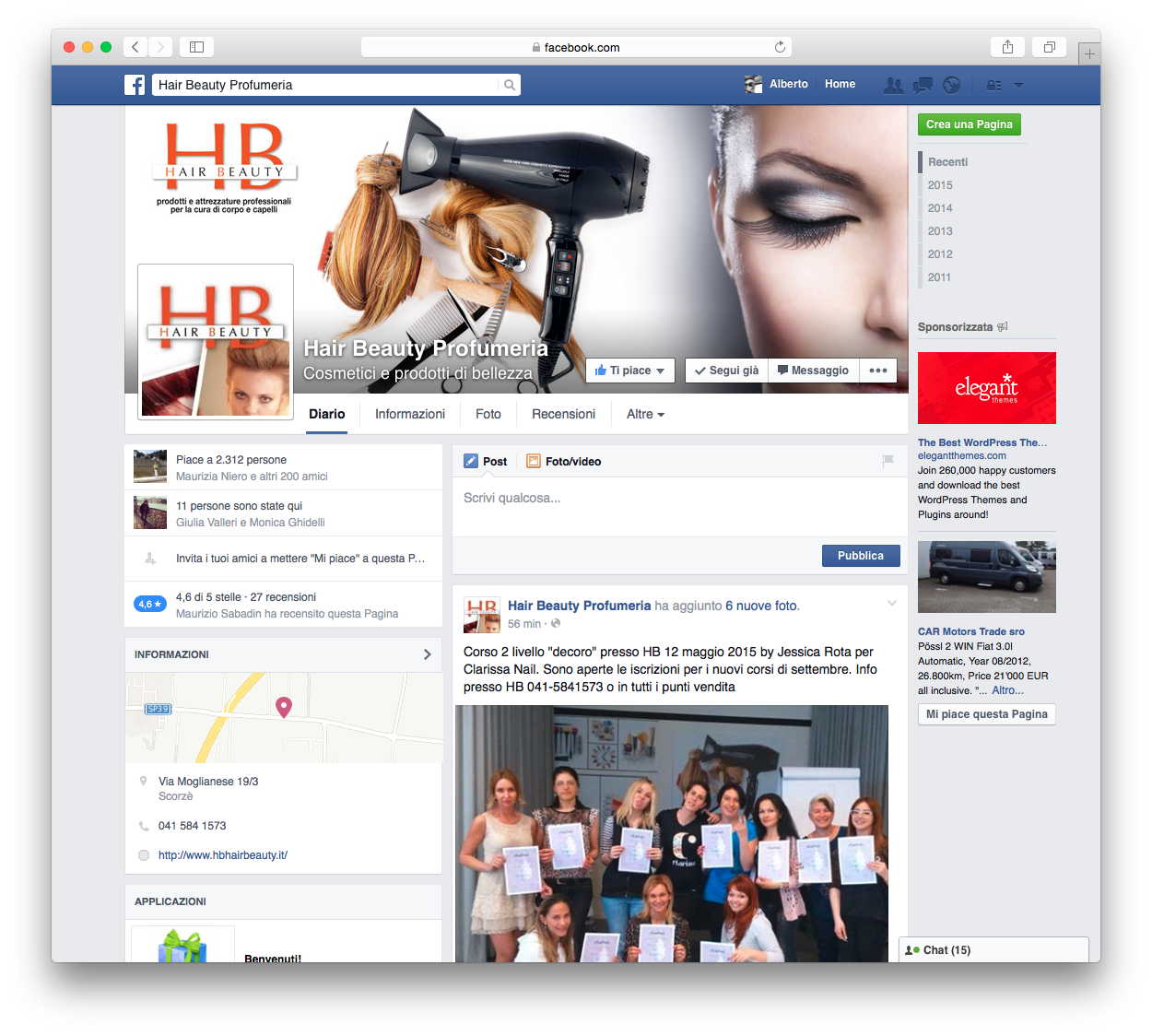Click the flag icon in composer
Image resolution: width=1152 pixels, height=1036 pixels.
click(x=888, y=460)
